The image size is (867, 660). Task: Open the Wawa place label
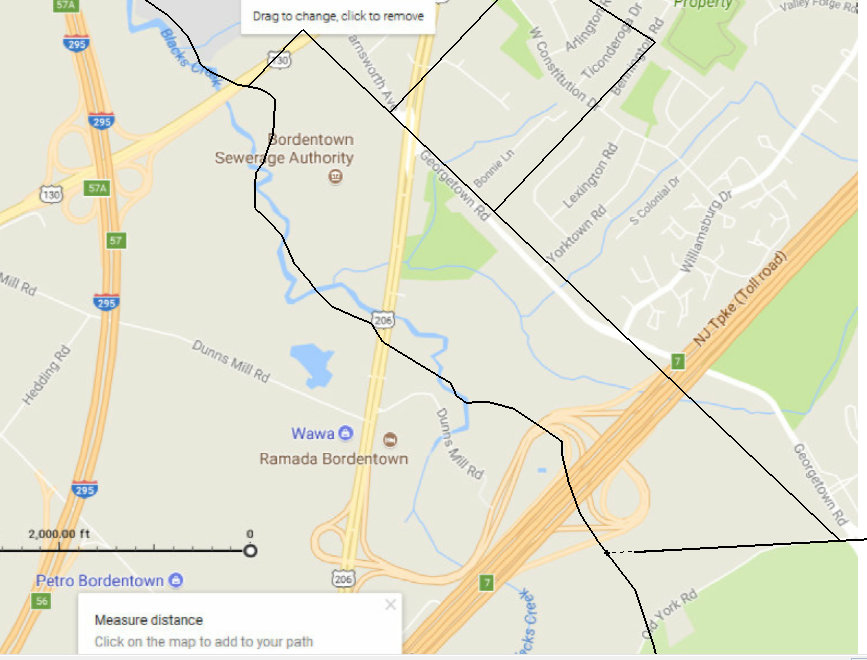tap(313, 433)
